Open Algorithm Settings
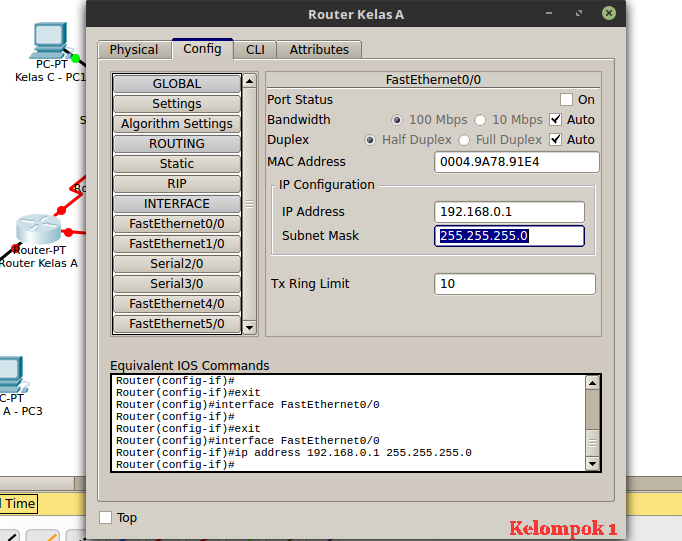 point(177,124)
